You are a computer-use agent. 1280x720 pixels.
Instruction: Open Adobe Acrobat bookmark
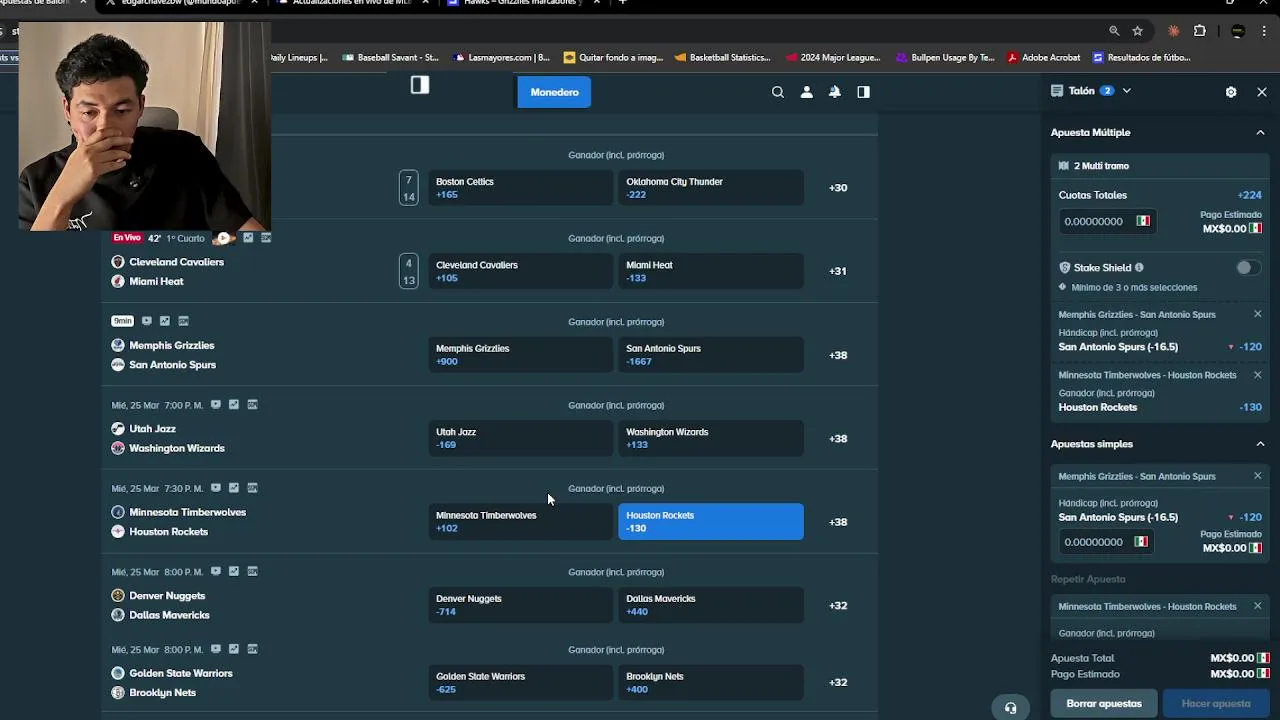1043,58
